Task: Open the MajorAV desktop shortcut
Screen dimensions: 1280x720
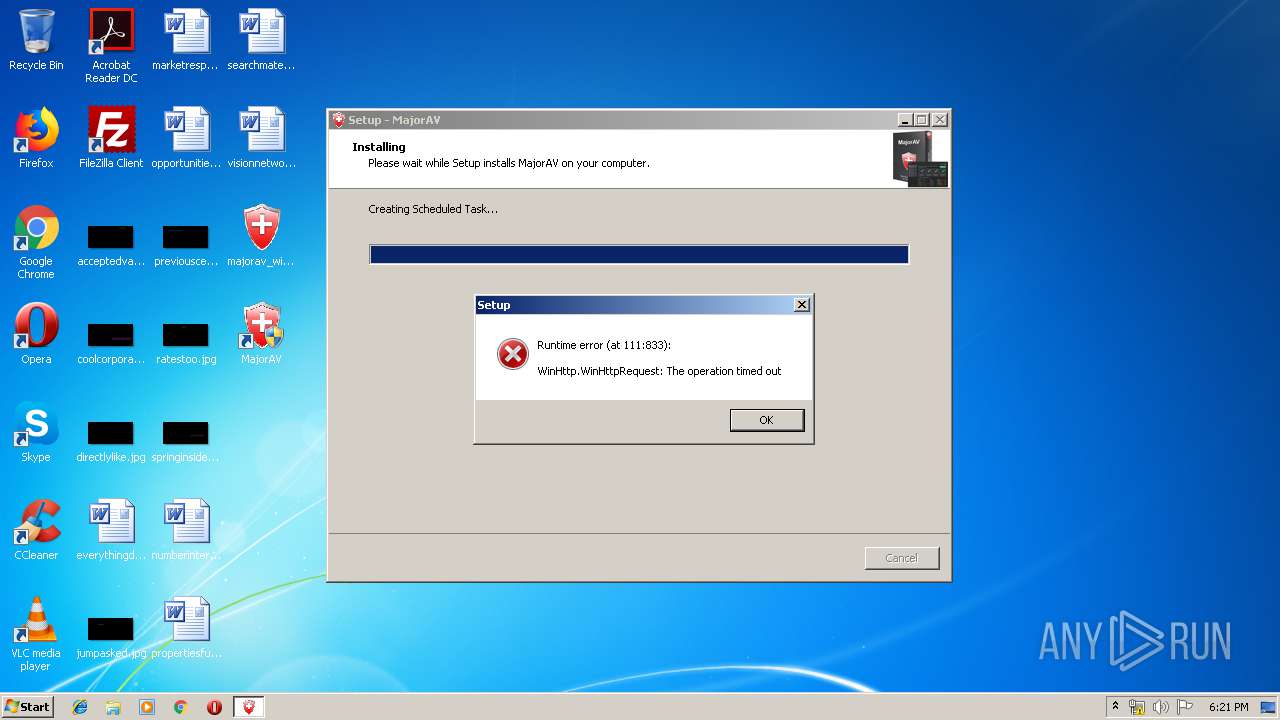Action: tap(261, 334)
